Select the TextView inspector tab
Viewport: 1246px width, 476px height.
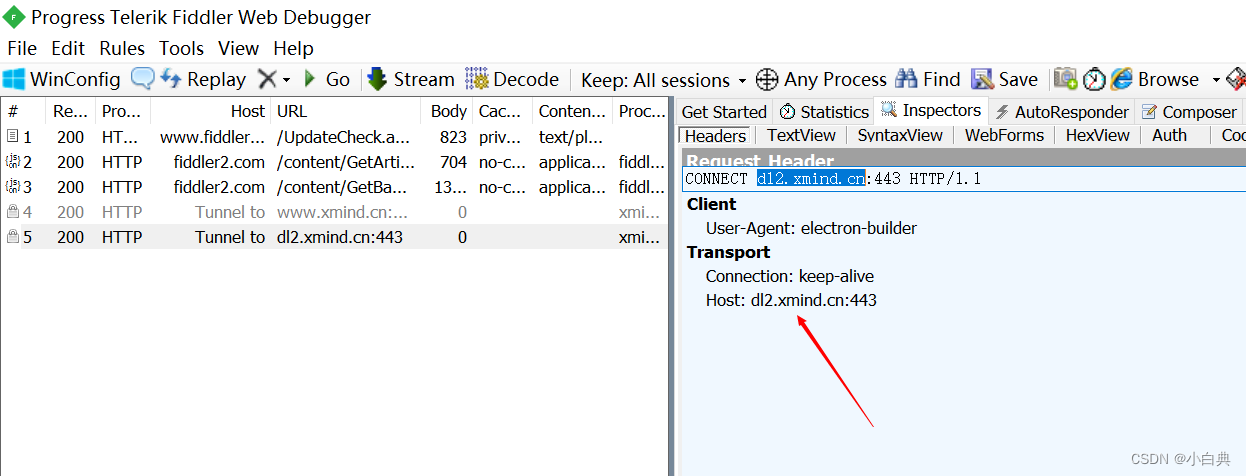pyautogui.click(x=801, y=135)
